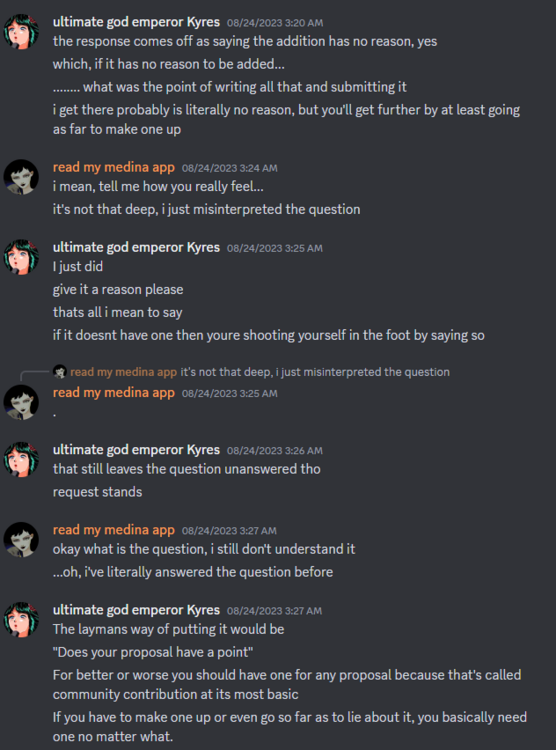Screen dimensions: 556x750
Task: Open read my medina app username at 3:25 AM
Action: click(114, 393)
